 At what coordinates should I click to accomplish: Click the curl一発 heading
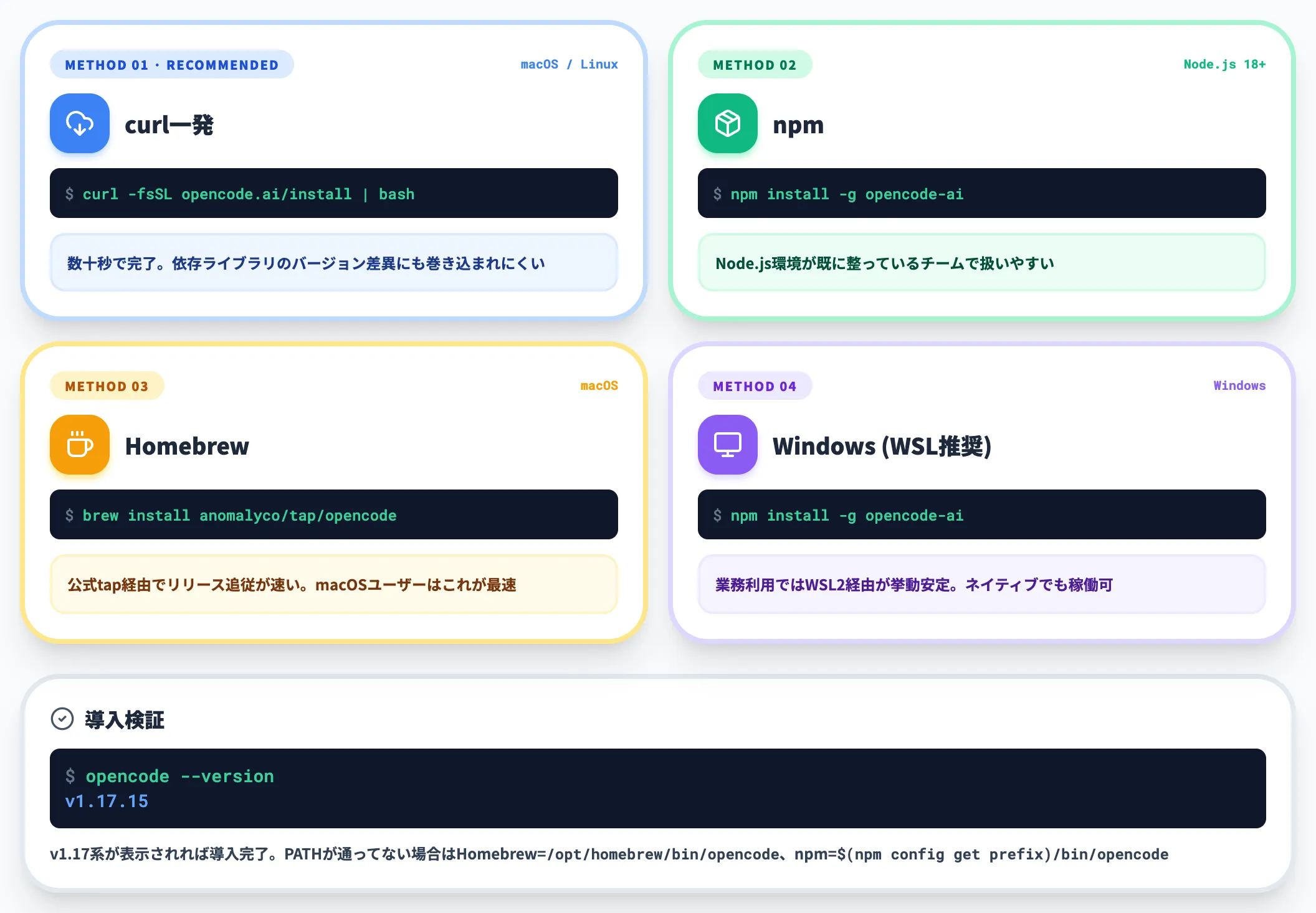[169, 125]
